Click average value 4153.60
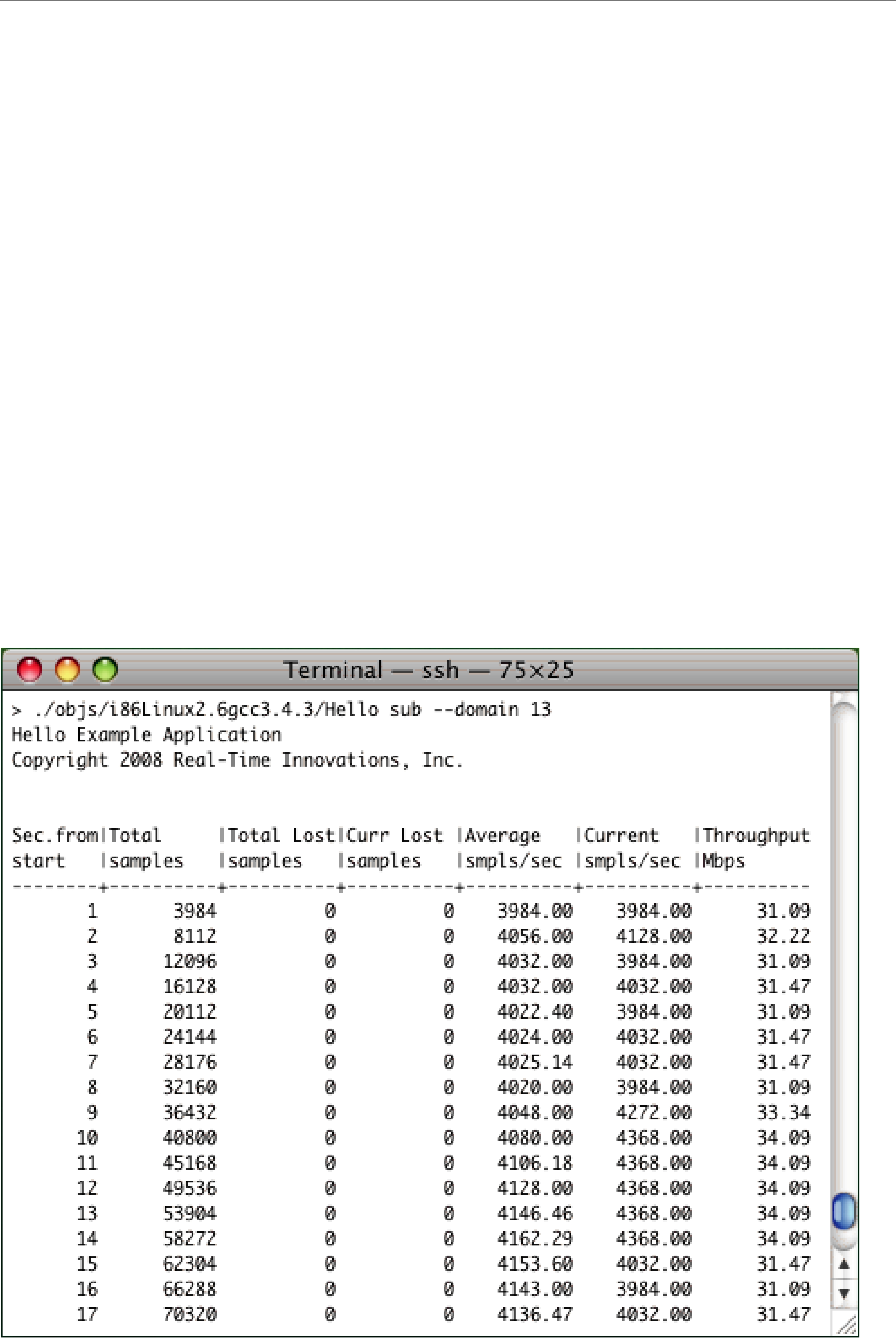Screen dimensions: 896x1339 click(535, 1264)
